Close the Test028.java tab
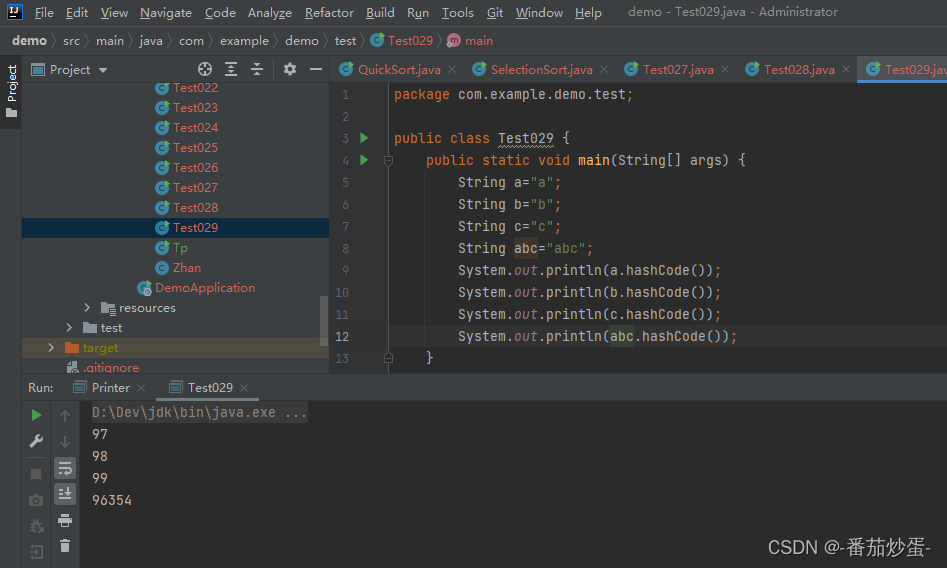Screen dimensions: 947x568 click(846, 69)
